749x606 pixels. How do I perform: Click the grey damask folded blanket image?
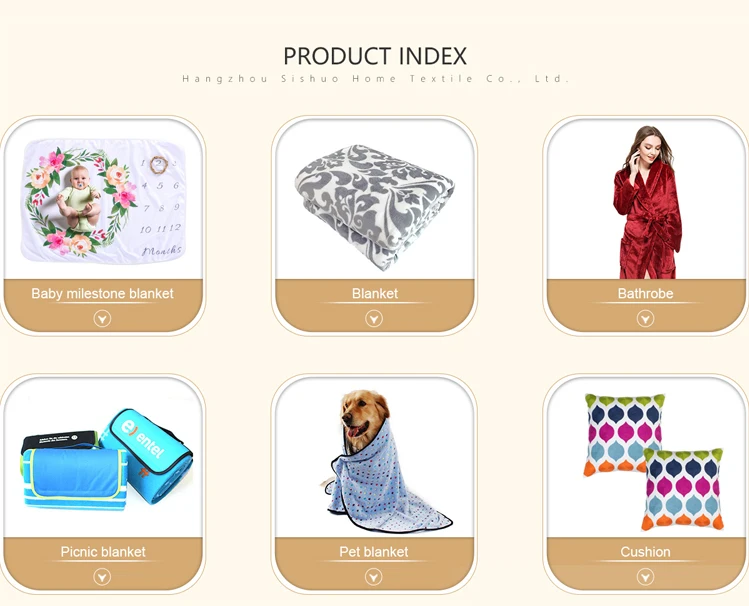click(x=374, y=207)
